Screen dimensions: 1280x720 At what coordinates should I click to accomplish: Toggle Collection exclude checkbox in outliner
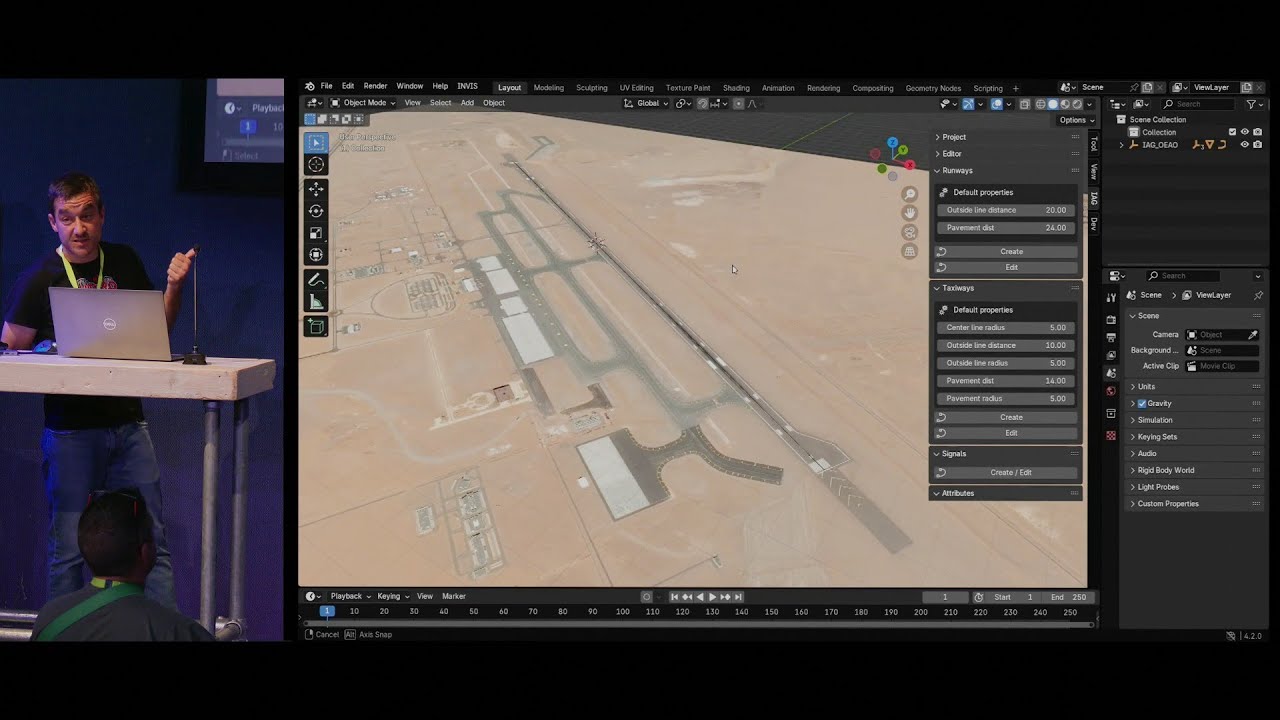tap(1232, 132)
